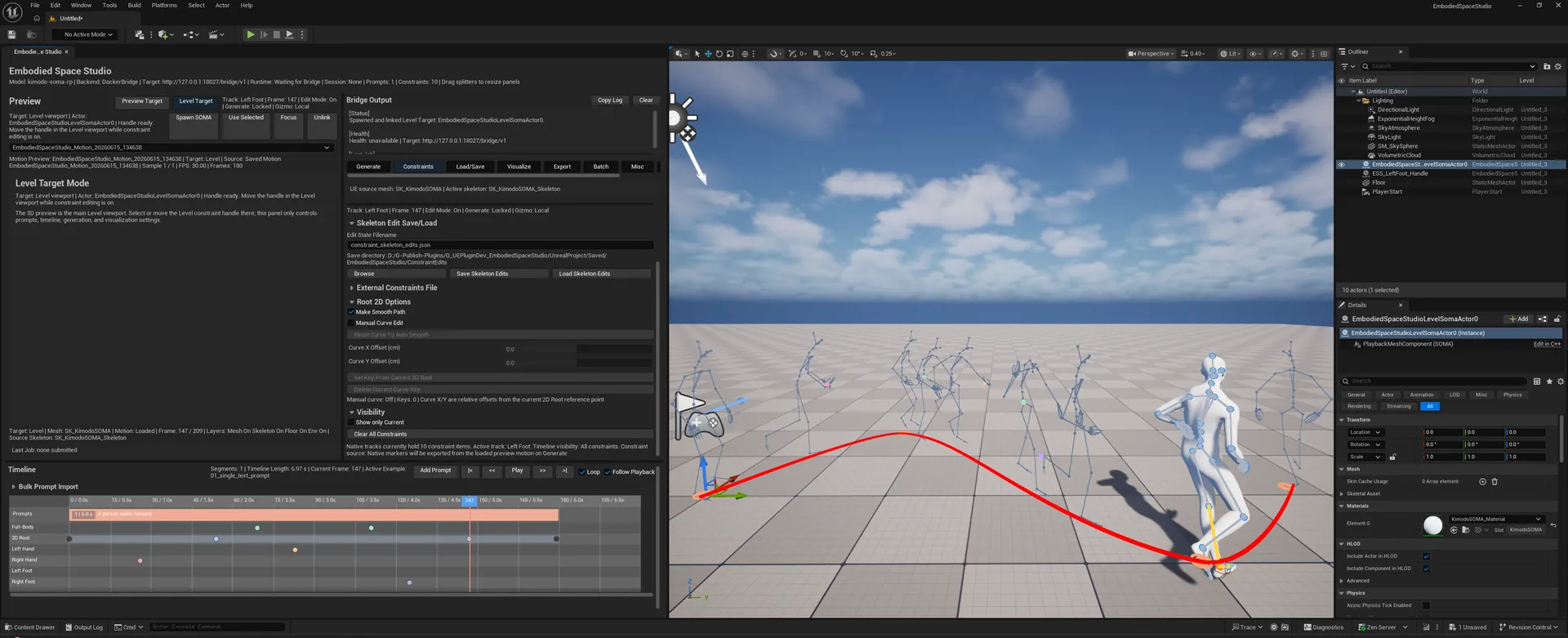Toggle Follow Playback checkbox
Screen dimensions: 1568x638
coord(608,472)
